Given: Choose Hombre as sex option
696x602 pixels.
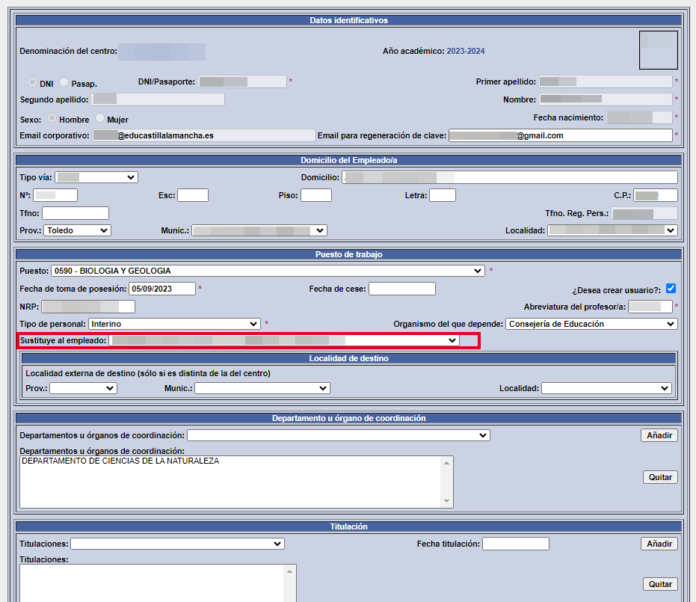Looking at the screenshot, I should pyautogui.click(x=51, y=119).
